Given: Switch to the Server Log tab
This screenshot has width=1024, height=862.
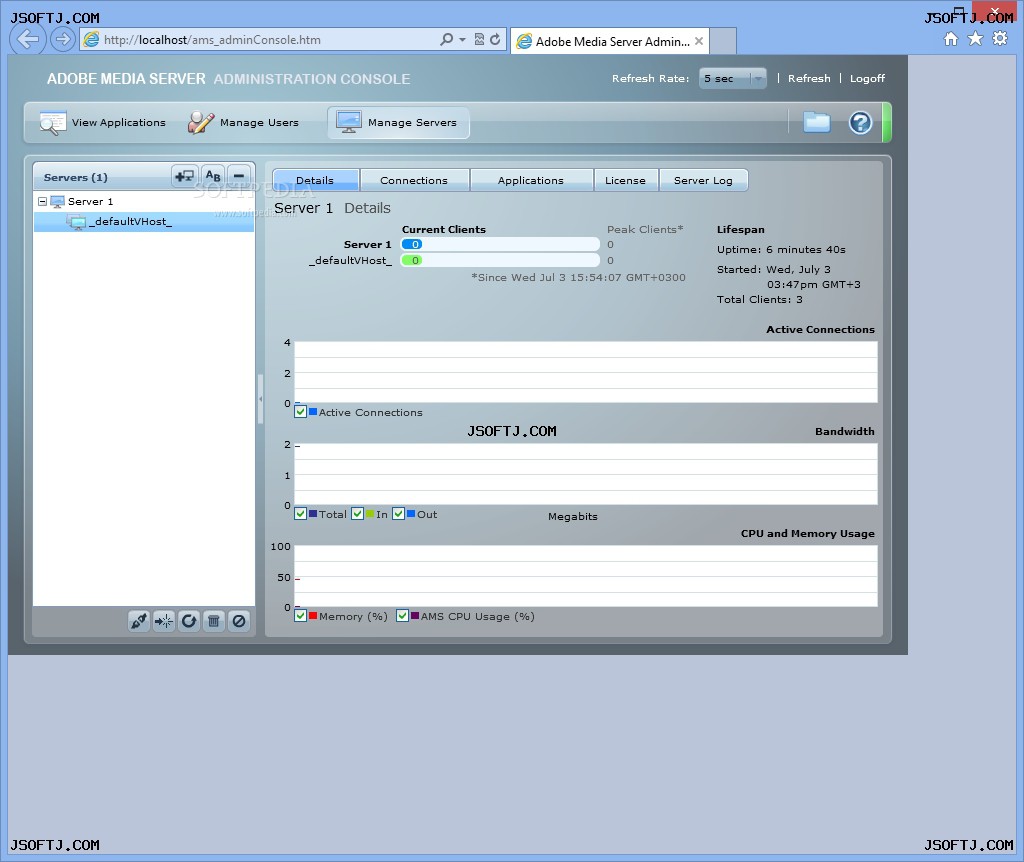Looking at the screenshot, I should [x=703, y=180].
